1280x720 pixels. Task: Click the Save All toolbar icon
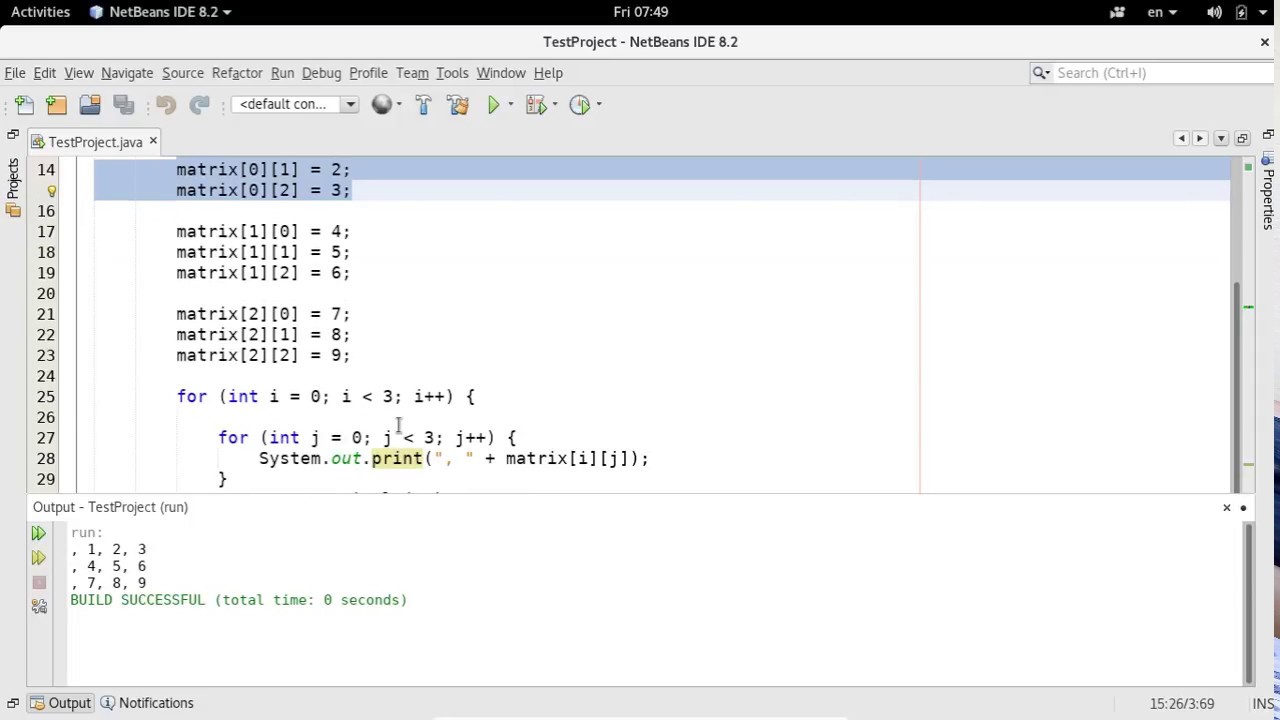click(x=124, y=104)
